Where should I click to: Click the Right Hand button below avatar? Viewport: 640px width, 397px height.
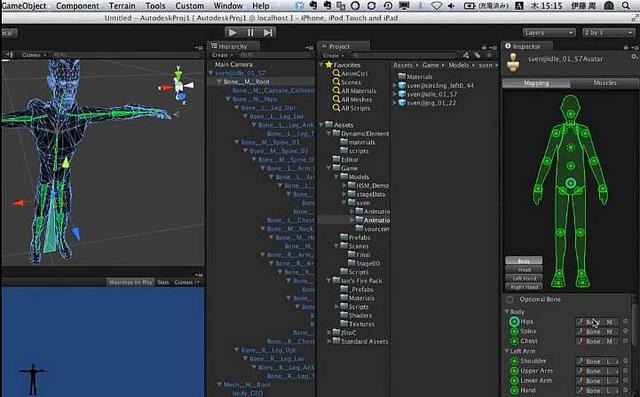pyautogui.click(x=524, y=286)
